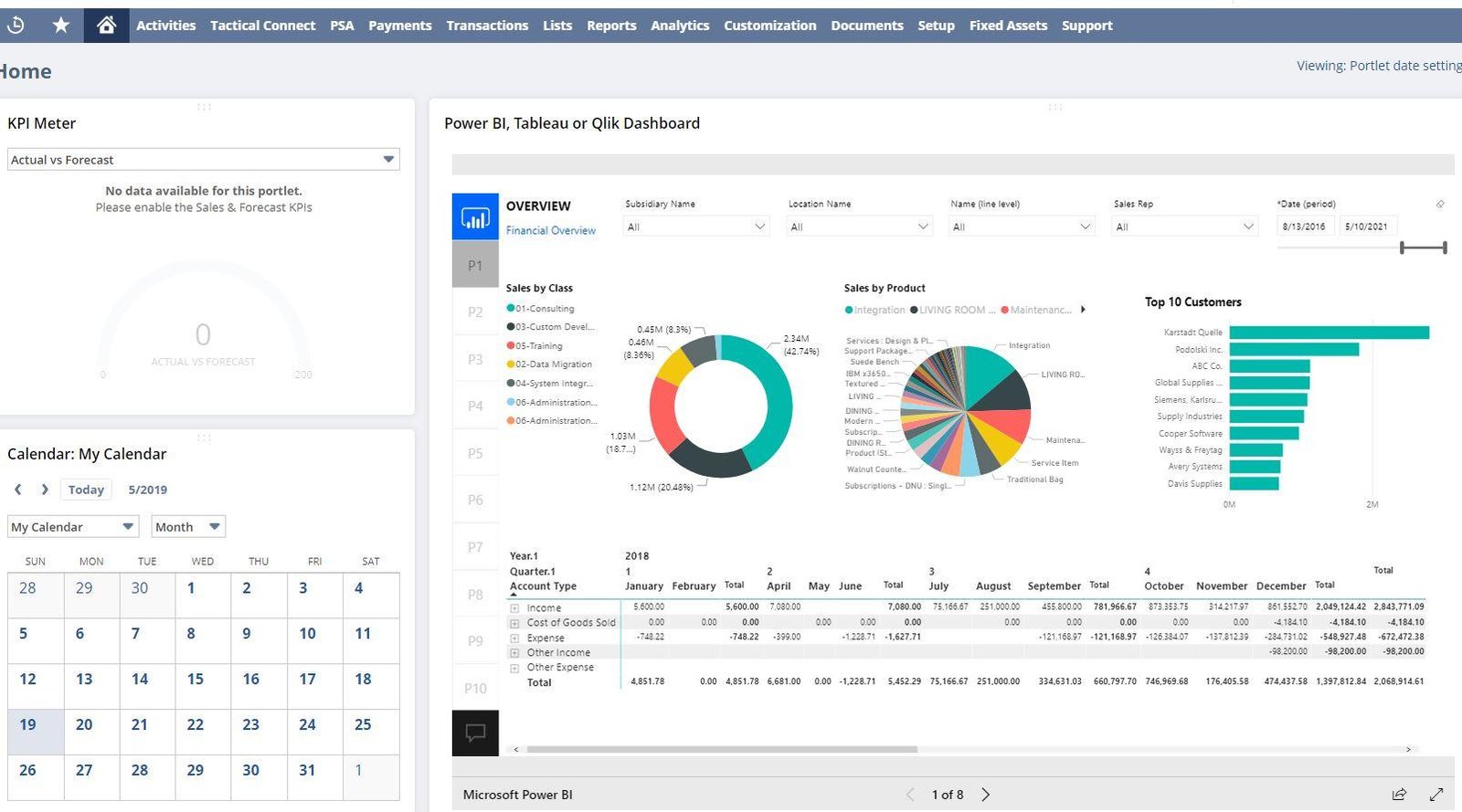Image resolution: width=1462 pixels, height=812 pixels.
Task: Click the 02-Data Migration legend entry
Action: pyautogui.click(x=549, y=364)
